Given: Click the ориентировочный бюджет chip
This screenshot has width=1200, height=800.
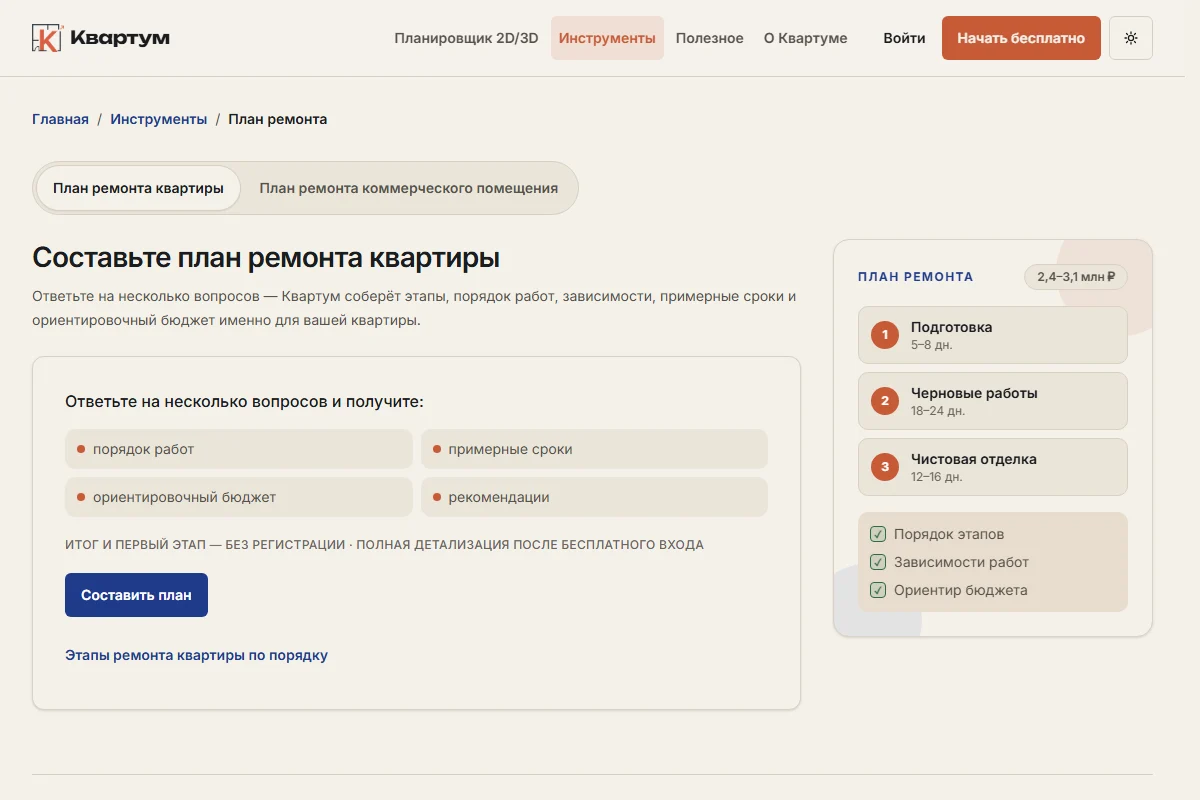Looking at the screenshot, I should tap(239, 497).
